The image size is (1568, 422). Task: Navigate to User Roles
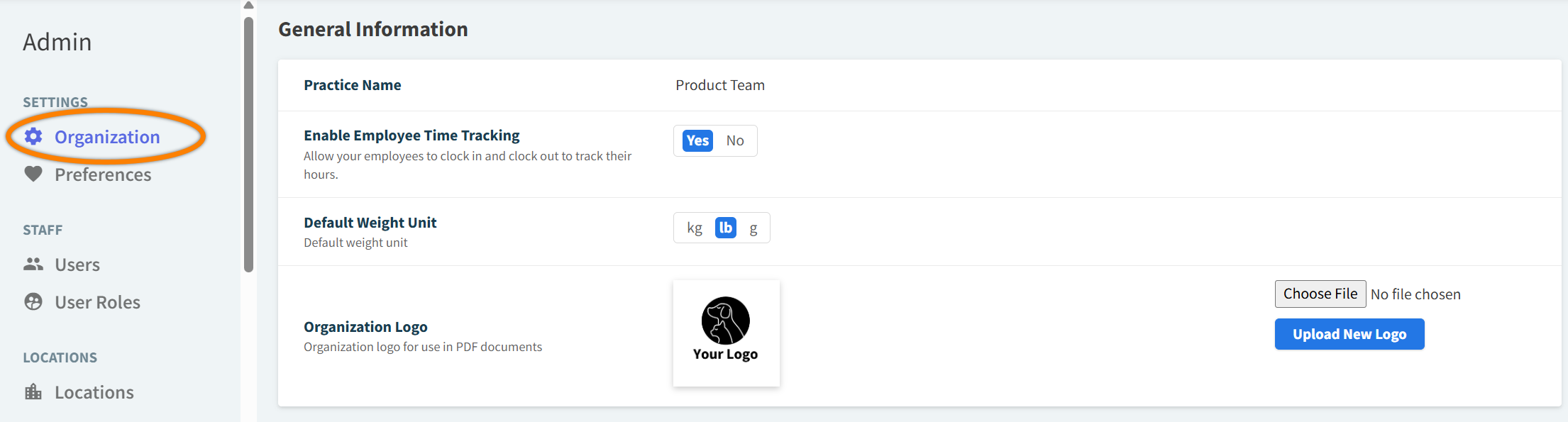tap(97, 302)
